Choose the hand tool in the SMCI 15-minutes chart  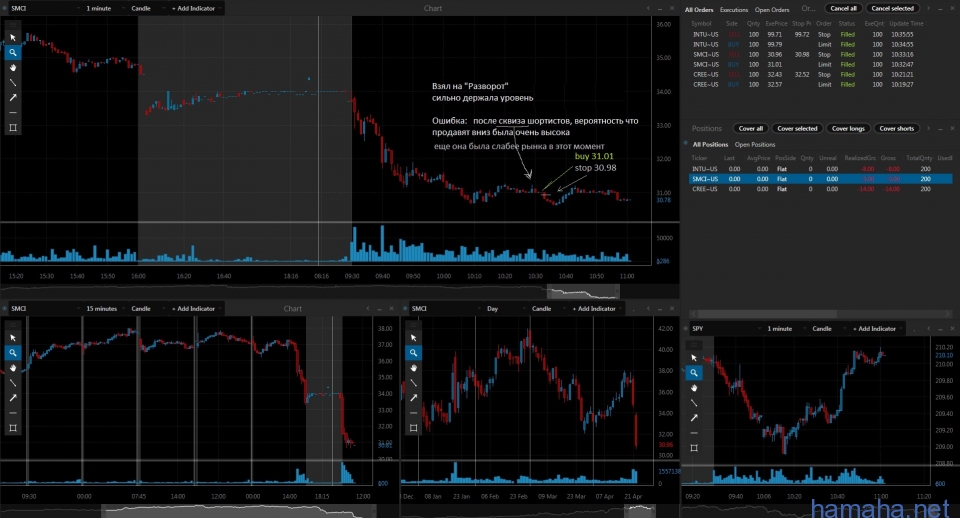coord(13,367)
